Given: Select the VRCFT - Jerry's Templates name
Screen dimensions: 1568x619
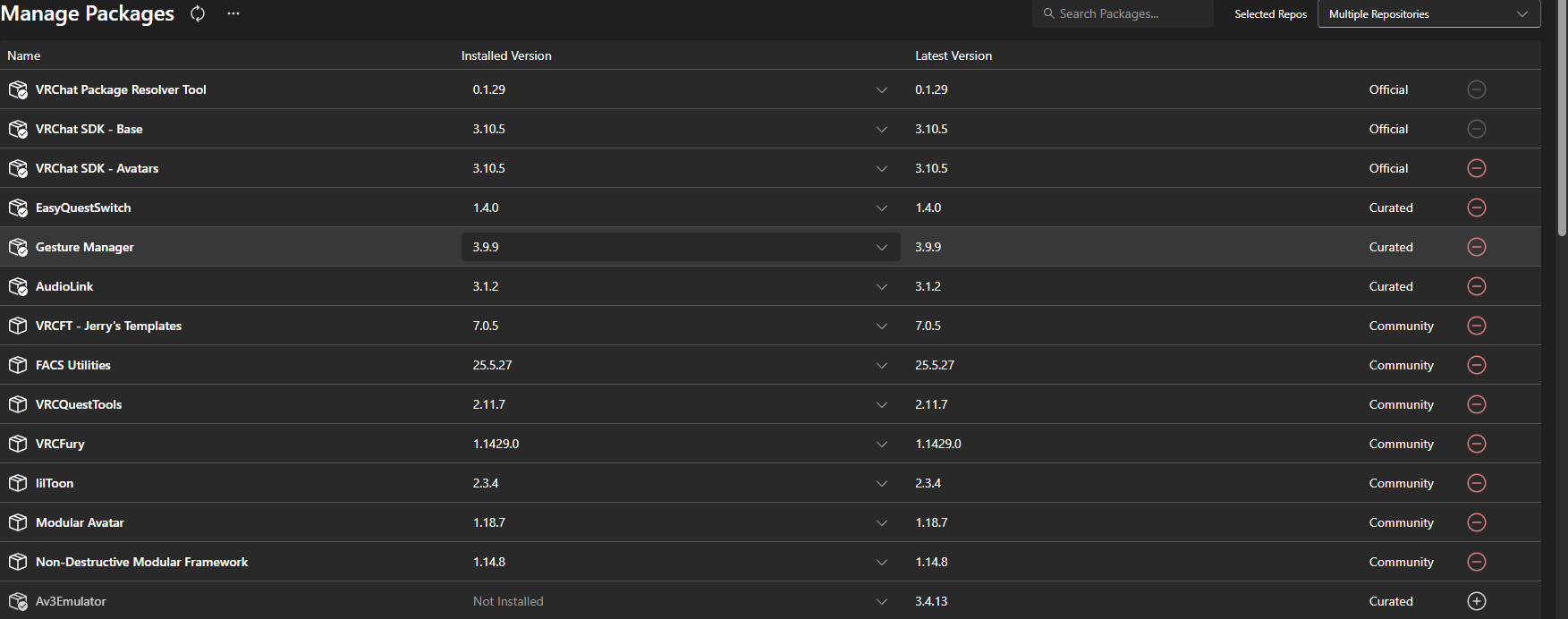Looking at the screenshot, I should [x=108, y=326].
